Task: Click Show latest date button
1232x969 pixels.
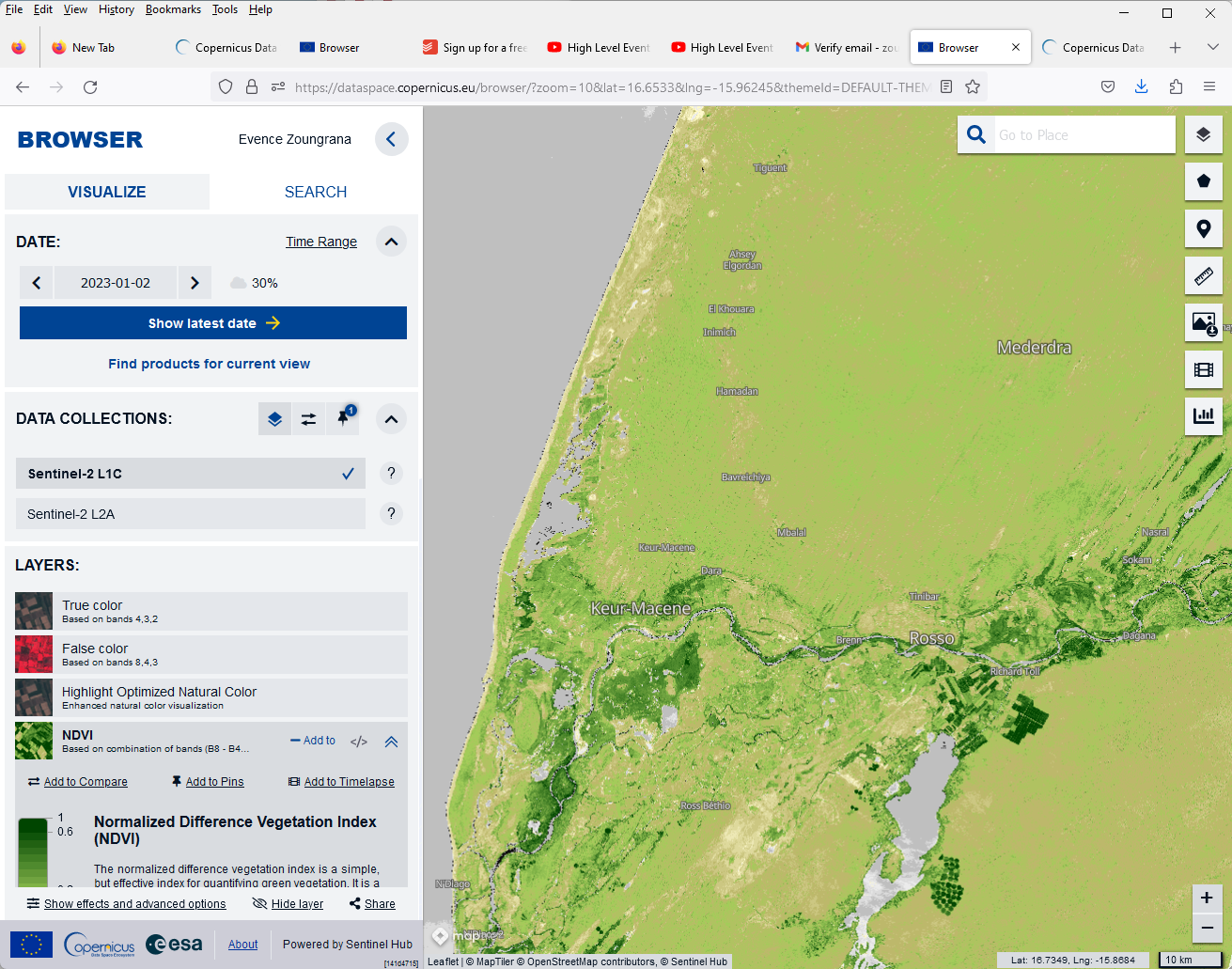Action: [x=213, y=323]
